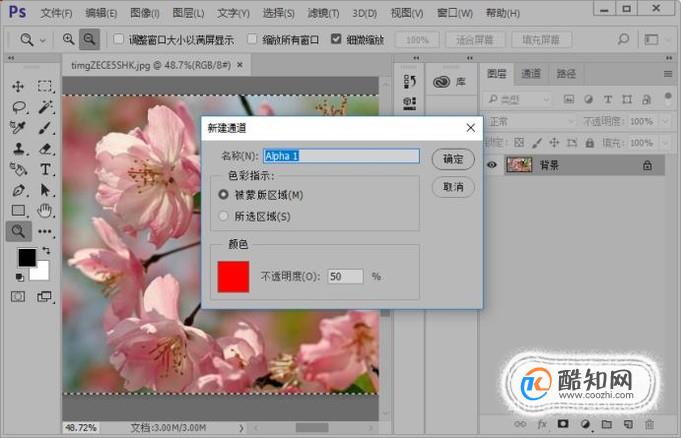Select the Clone Stamp tool

point(19,149)
